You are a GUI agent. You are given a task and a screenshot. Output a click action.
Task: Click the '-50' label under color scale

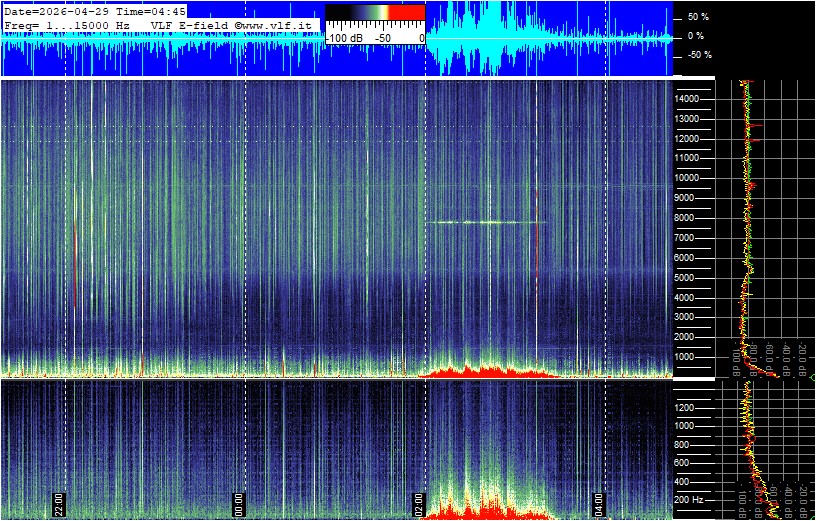click(384, 39)
